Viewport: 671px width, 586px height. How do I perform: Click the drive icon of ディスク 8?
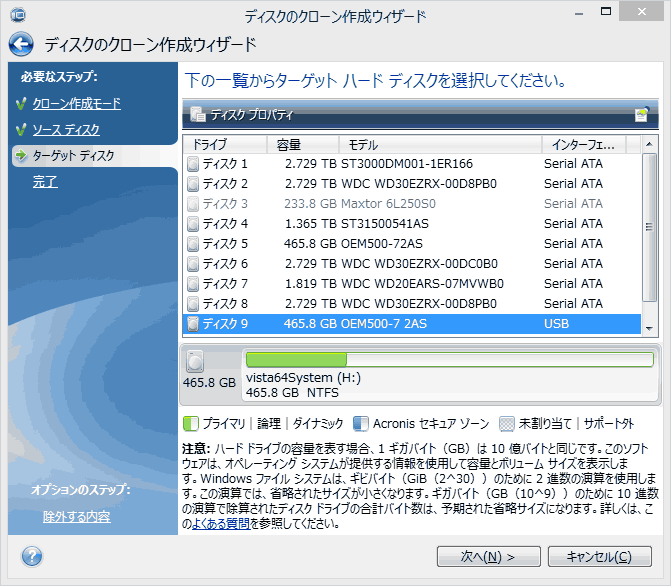(193, 304)
